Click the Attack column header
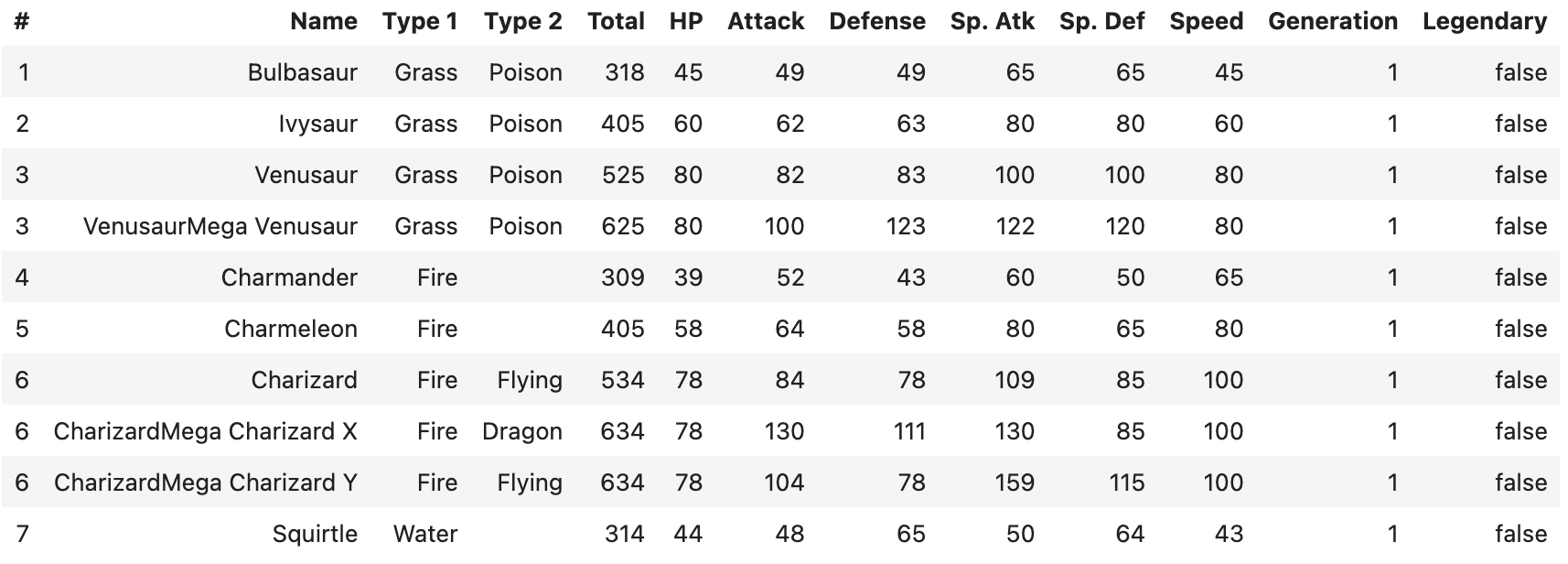Screen dimensions: 1568x564 (766, 21)
